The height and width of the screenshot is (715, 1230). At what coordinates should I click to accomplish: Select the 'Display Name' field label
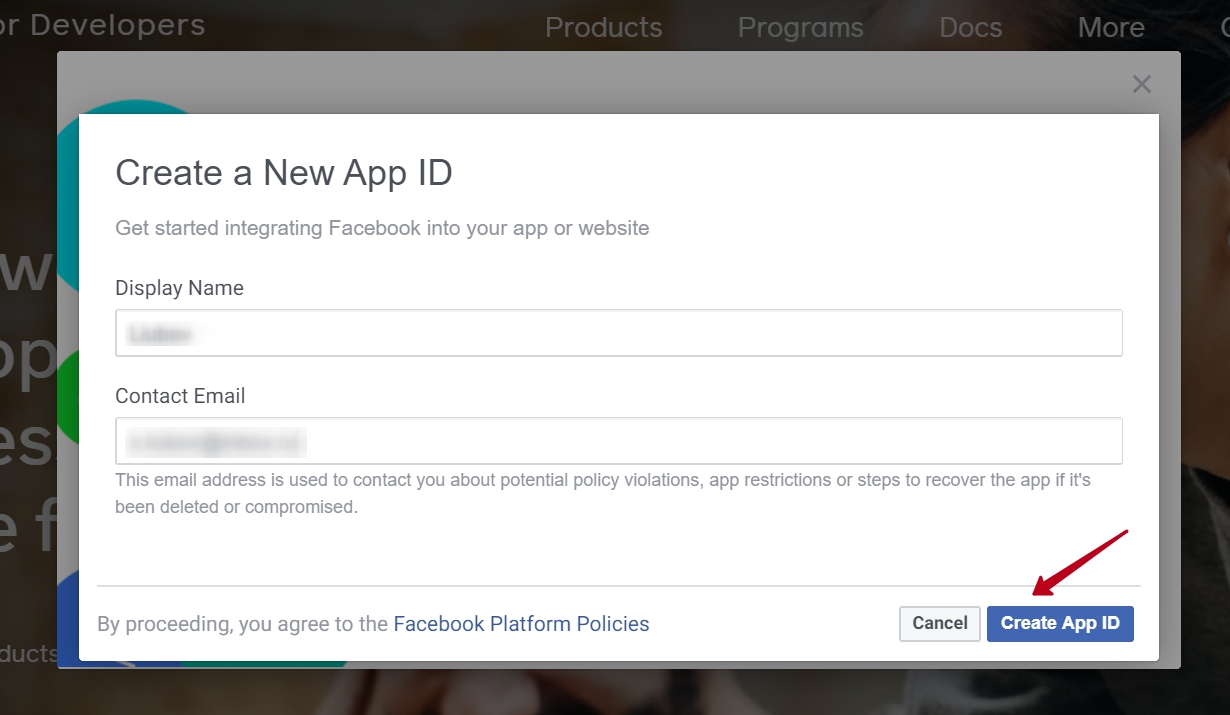(x=179, y=288)
